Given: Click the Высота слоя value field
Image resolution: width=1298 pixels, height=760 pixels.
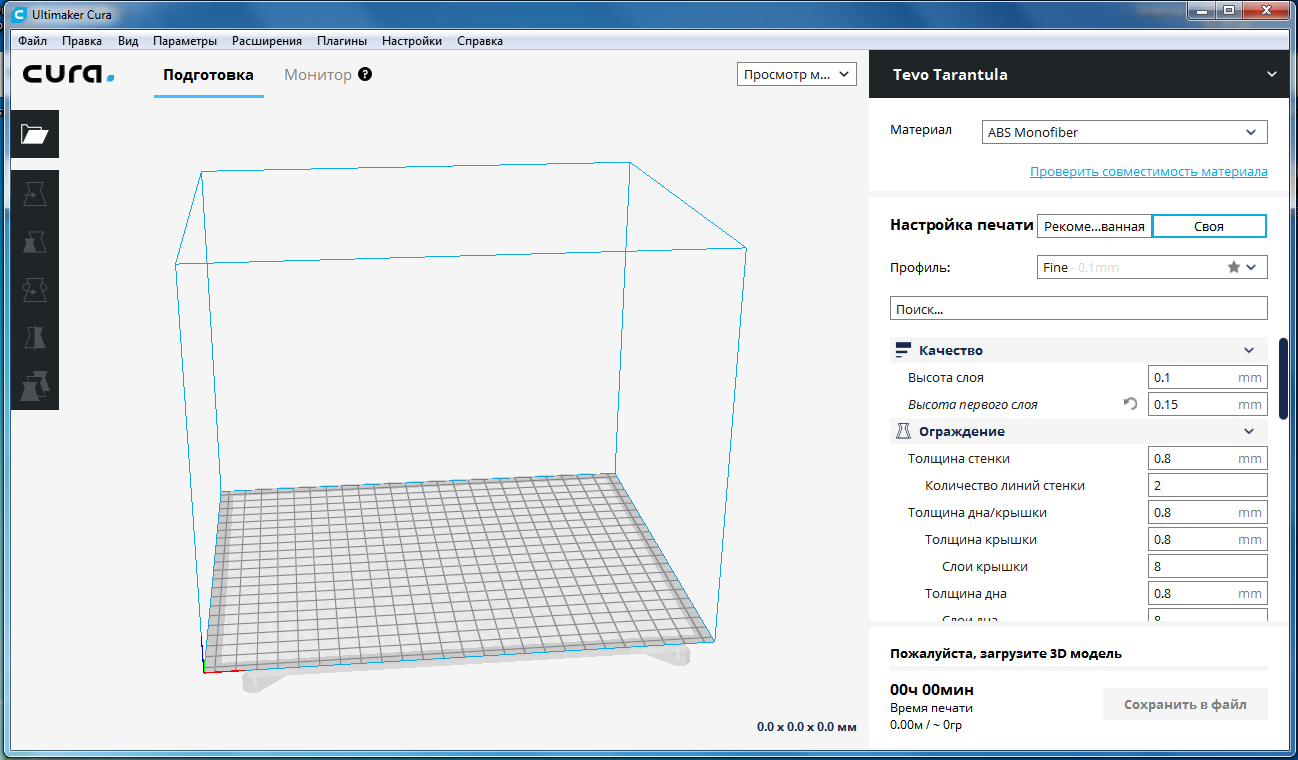Looking at the screenshot, I should (1208, 377).
